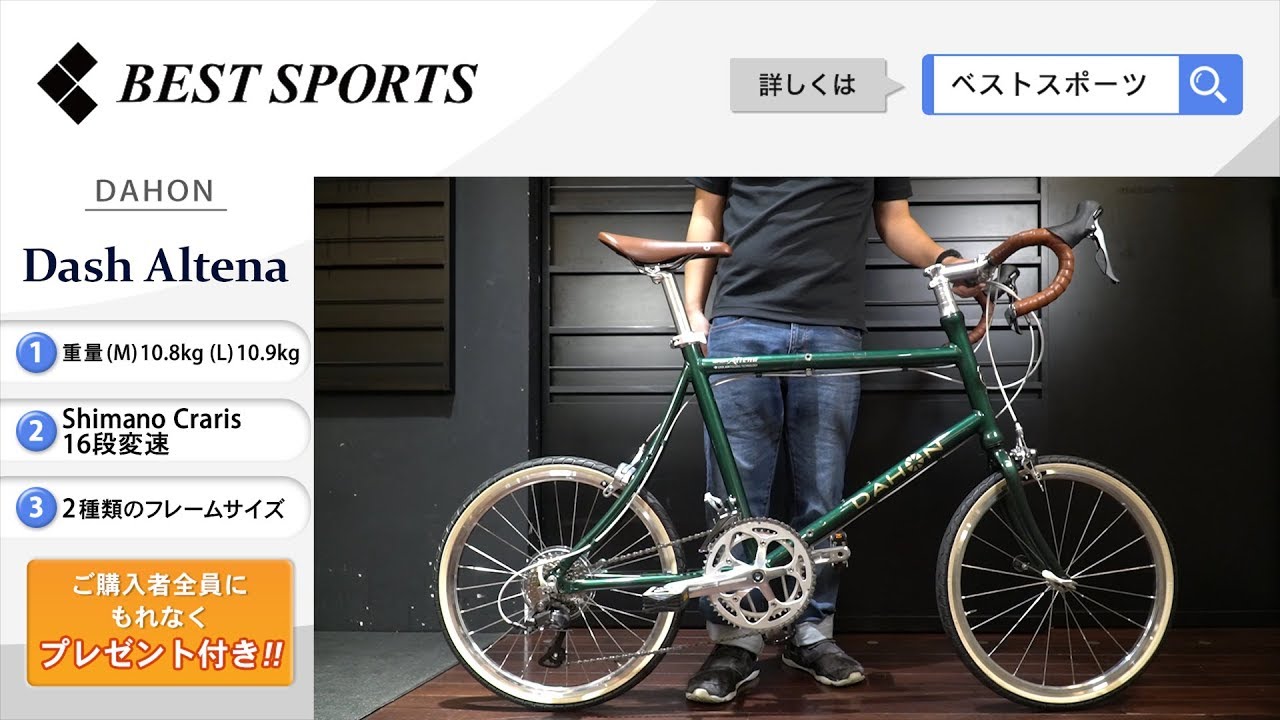Open the orange プレゼント付き banner
1280x720 pixels.
[160, 623]
